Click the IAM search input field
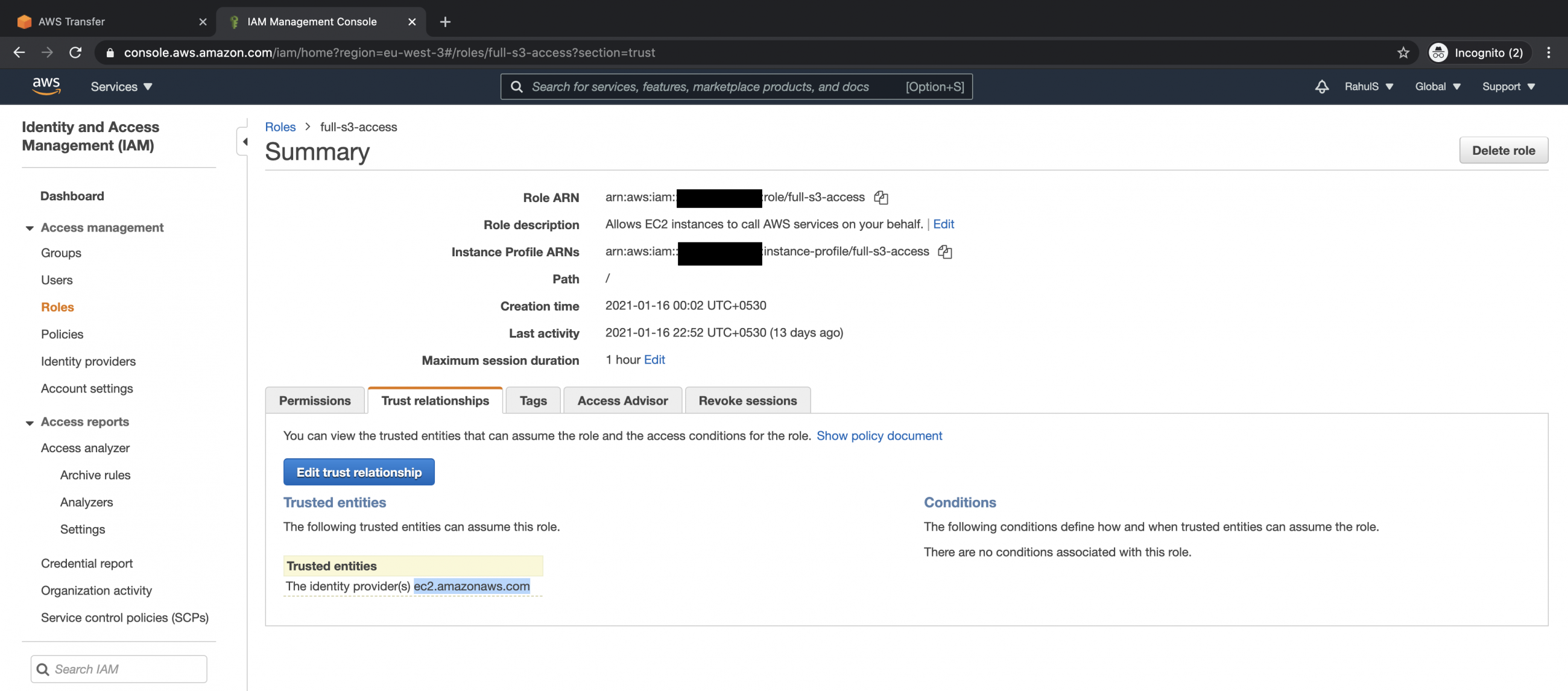1568x691 pixels. click(x=118, y=668)
